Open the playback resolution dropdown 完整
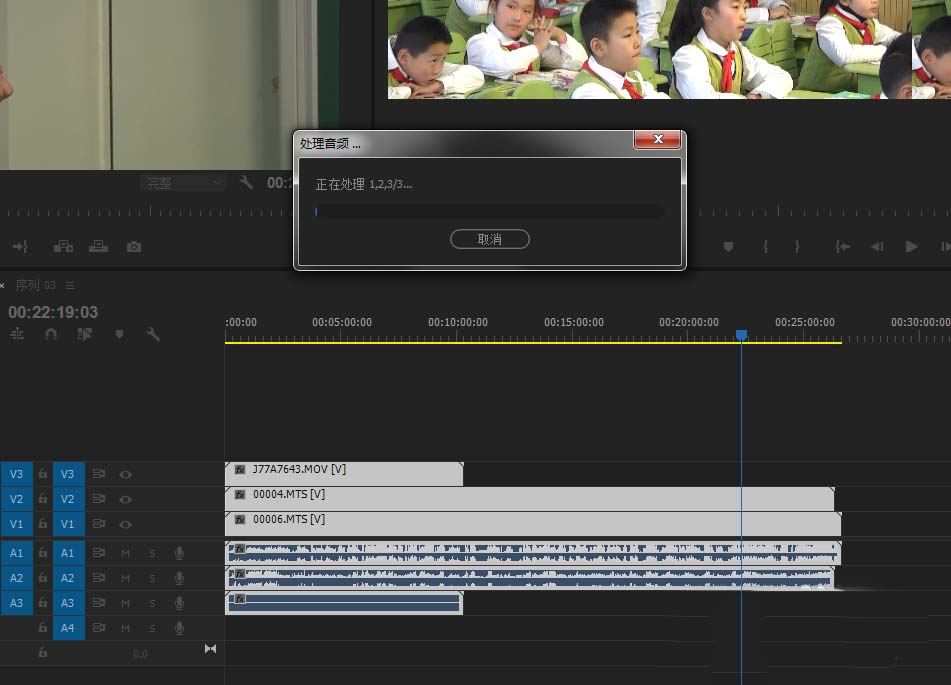 [183, 183]
